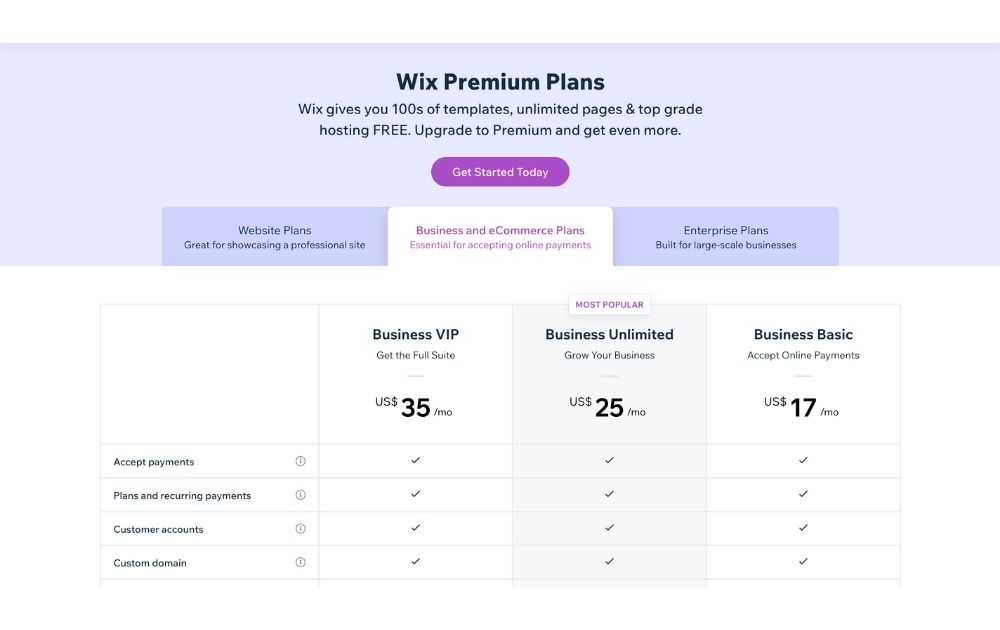This screenshot has width=1000, height=630.
Task: Click Business VIP checkmark for Accept payments
Action: click(416, 460)
